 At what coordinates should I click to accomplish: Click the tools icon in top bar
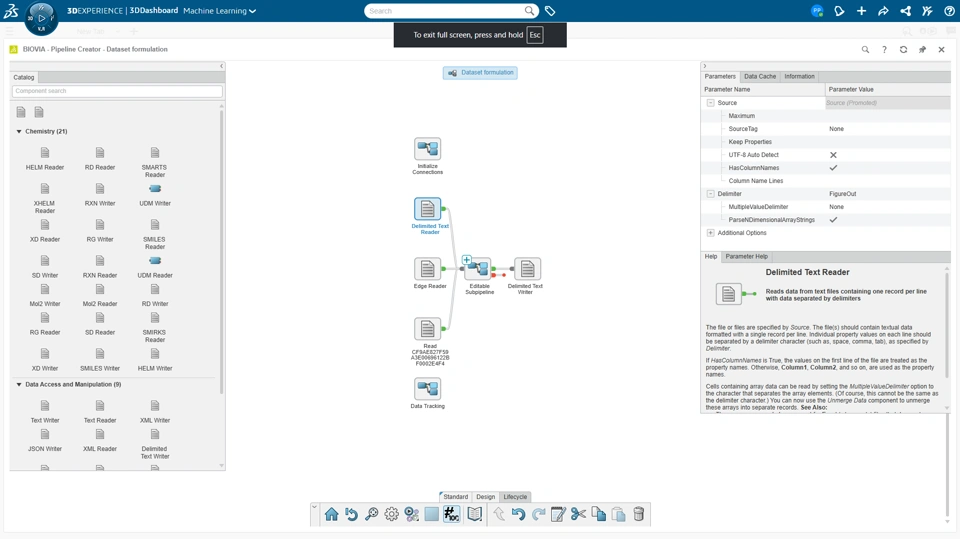pos(927,11)
